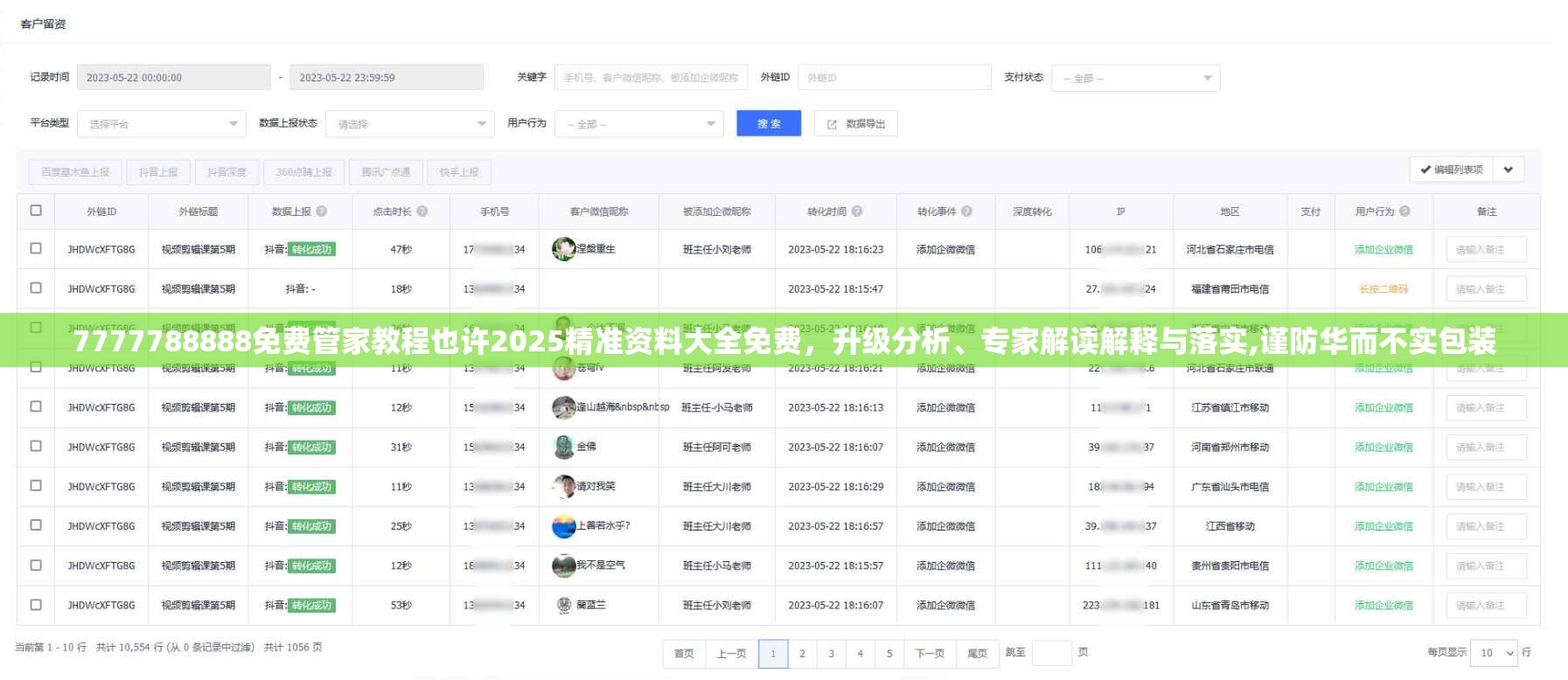1568x680 pixels.
Task: Select the 抖音深度 tab
Action: 226,172
